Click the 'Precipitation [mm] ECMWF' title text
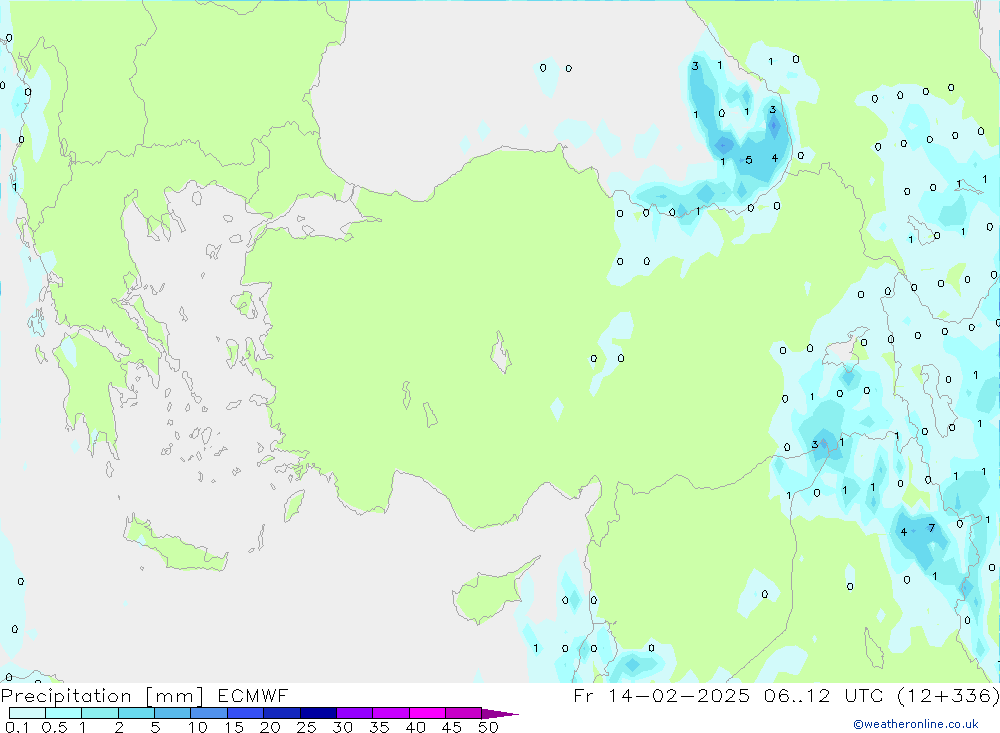 pos(145,695)
